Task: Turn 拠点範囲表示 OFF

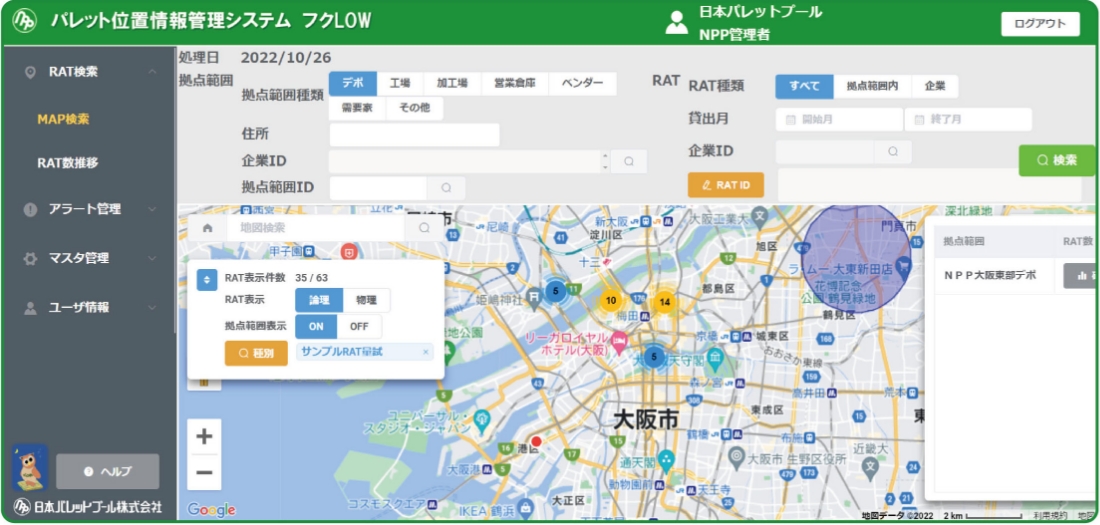Action: click(359, 327)
